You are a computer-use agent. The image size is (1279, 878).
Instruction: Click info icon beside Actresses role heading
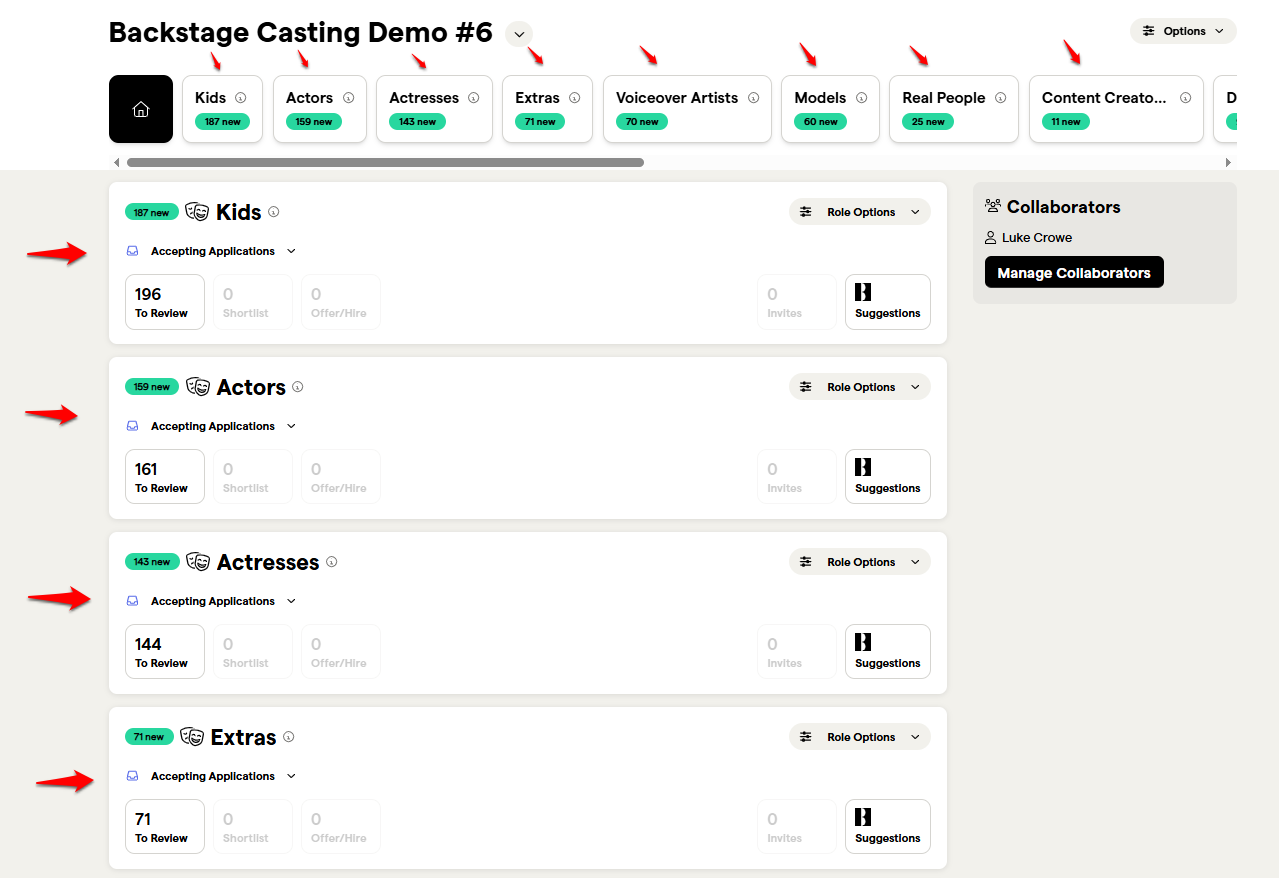tap(331, 562)
